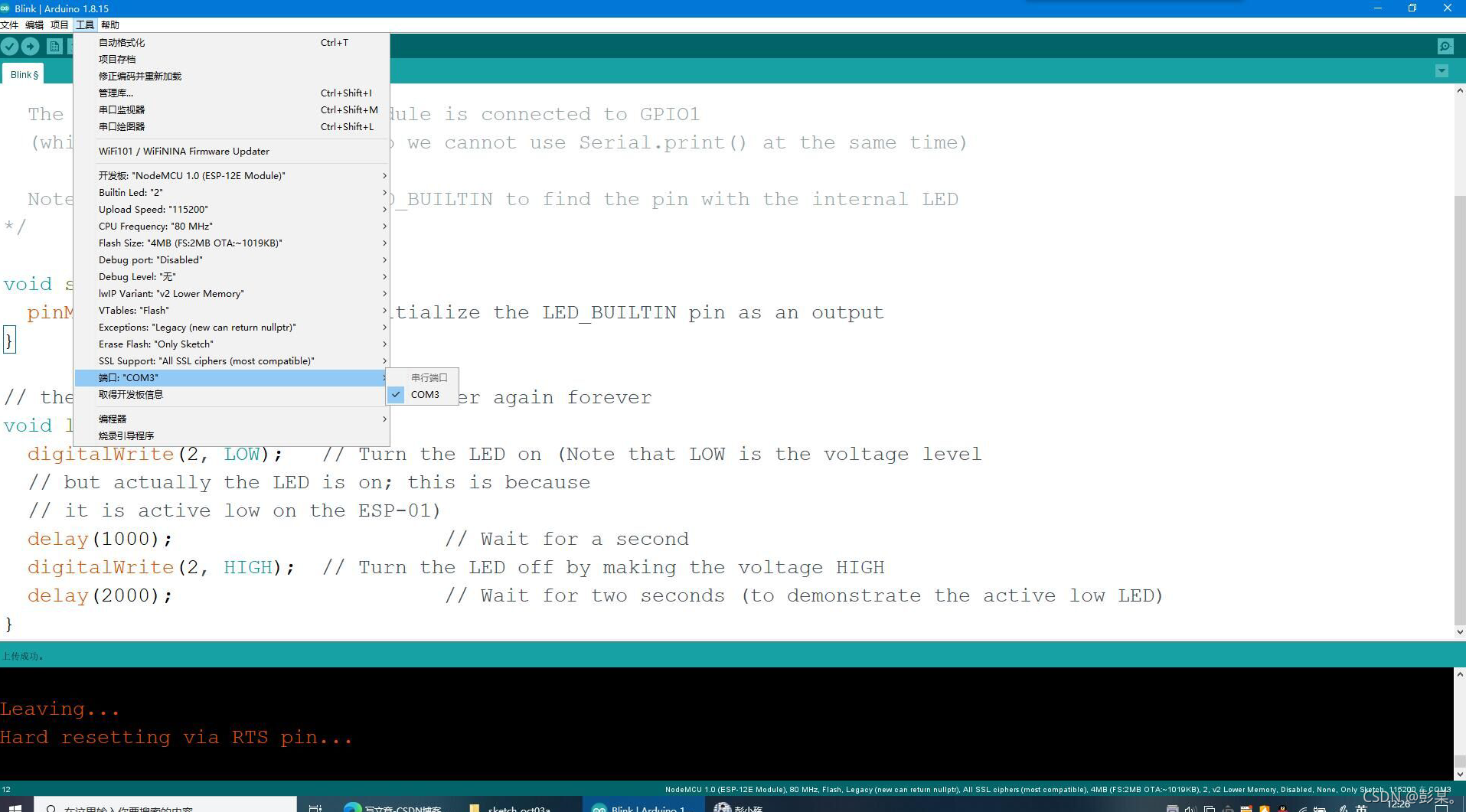Expand the Builtin Led submenu
Screen dimensions: 1466x812
232,193
